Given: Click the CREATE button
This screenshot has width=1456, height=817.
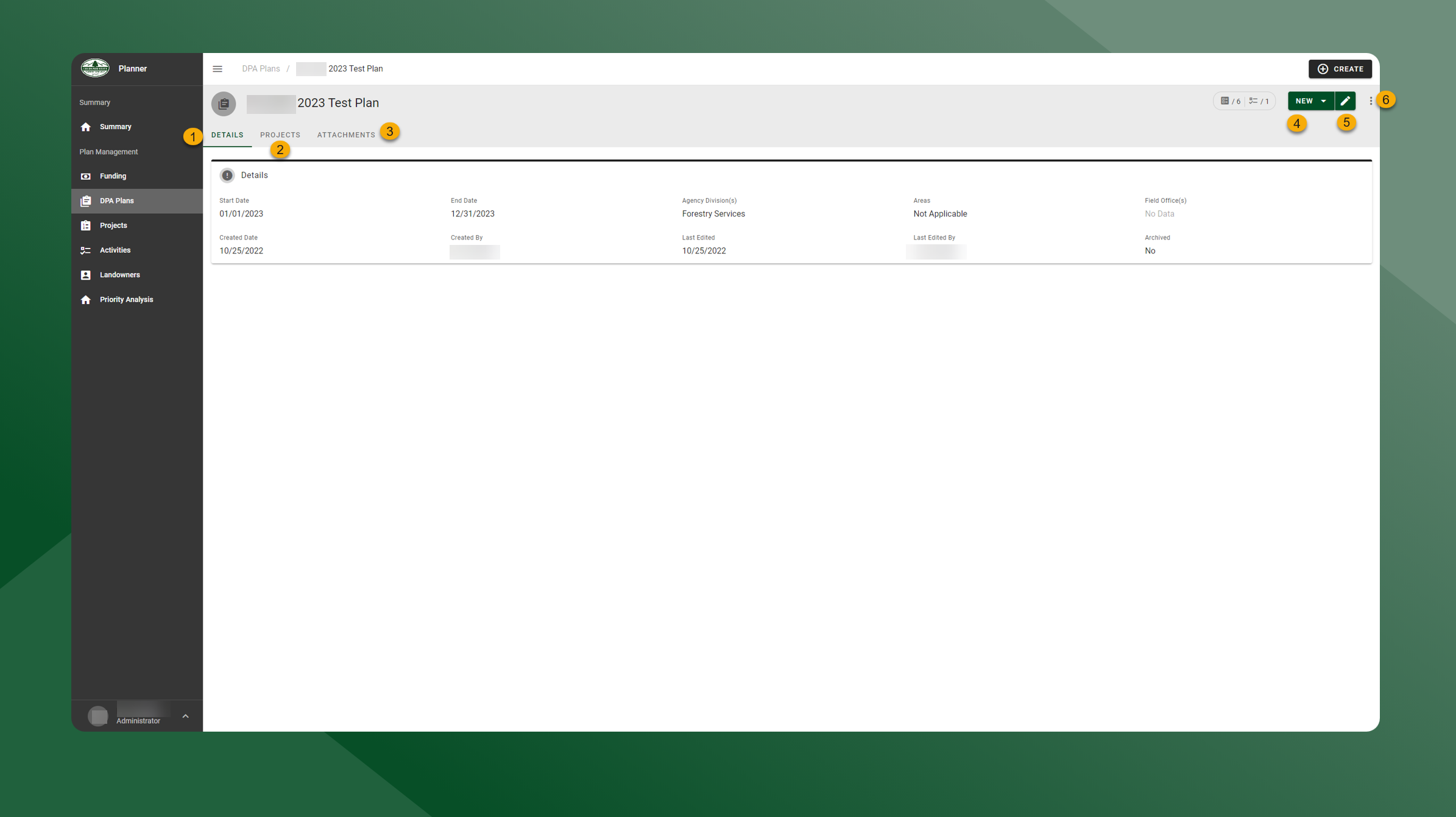Looking at the screenshot, I should [1340, 69].
